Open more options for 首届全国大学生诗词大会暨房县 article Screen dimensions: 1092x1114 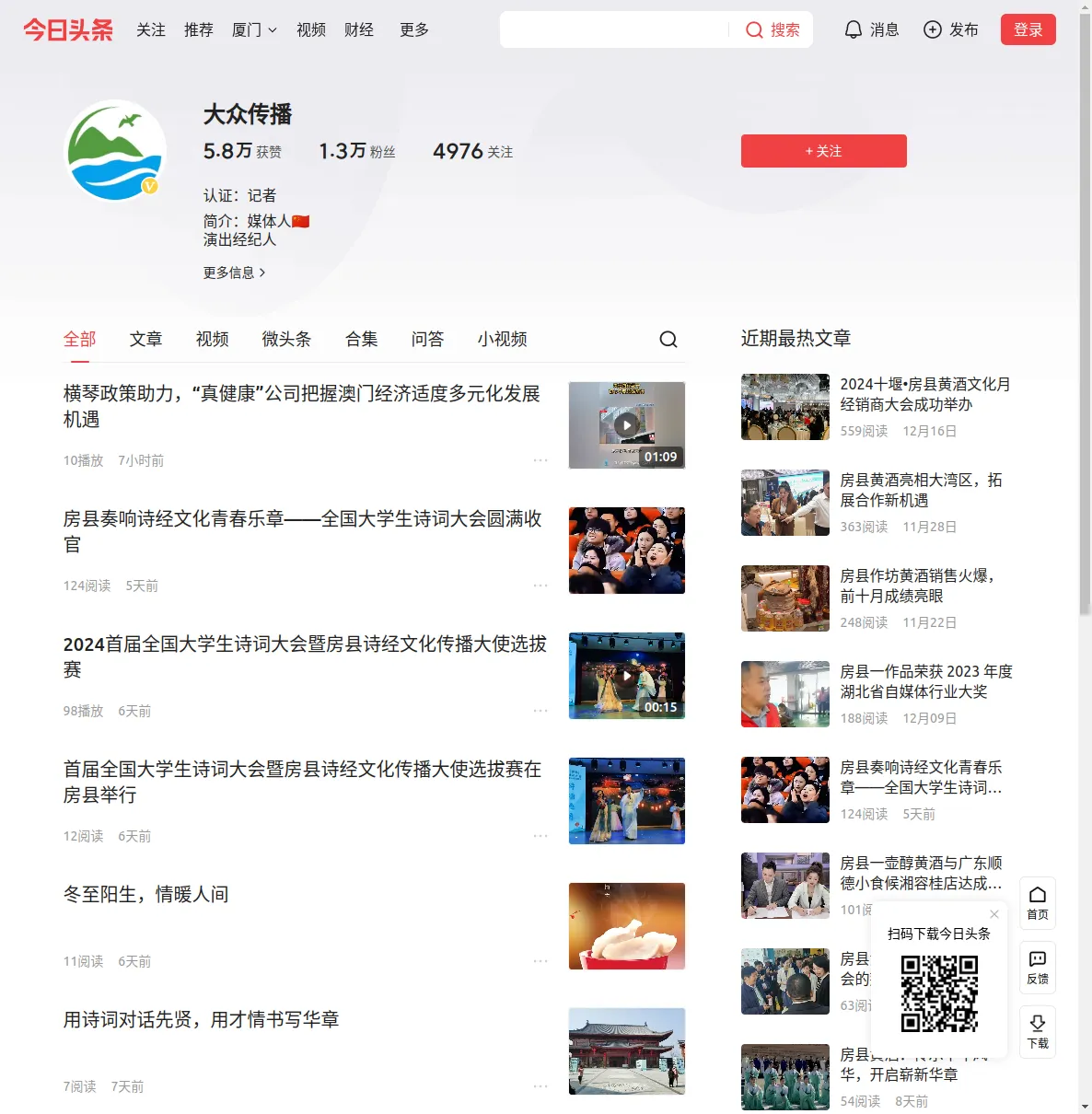(540, 835)
